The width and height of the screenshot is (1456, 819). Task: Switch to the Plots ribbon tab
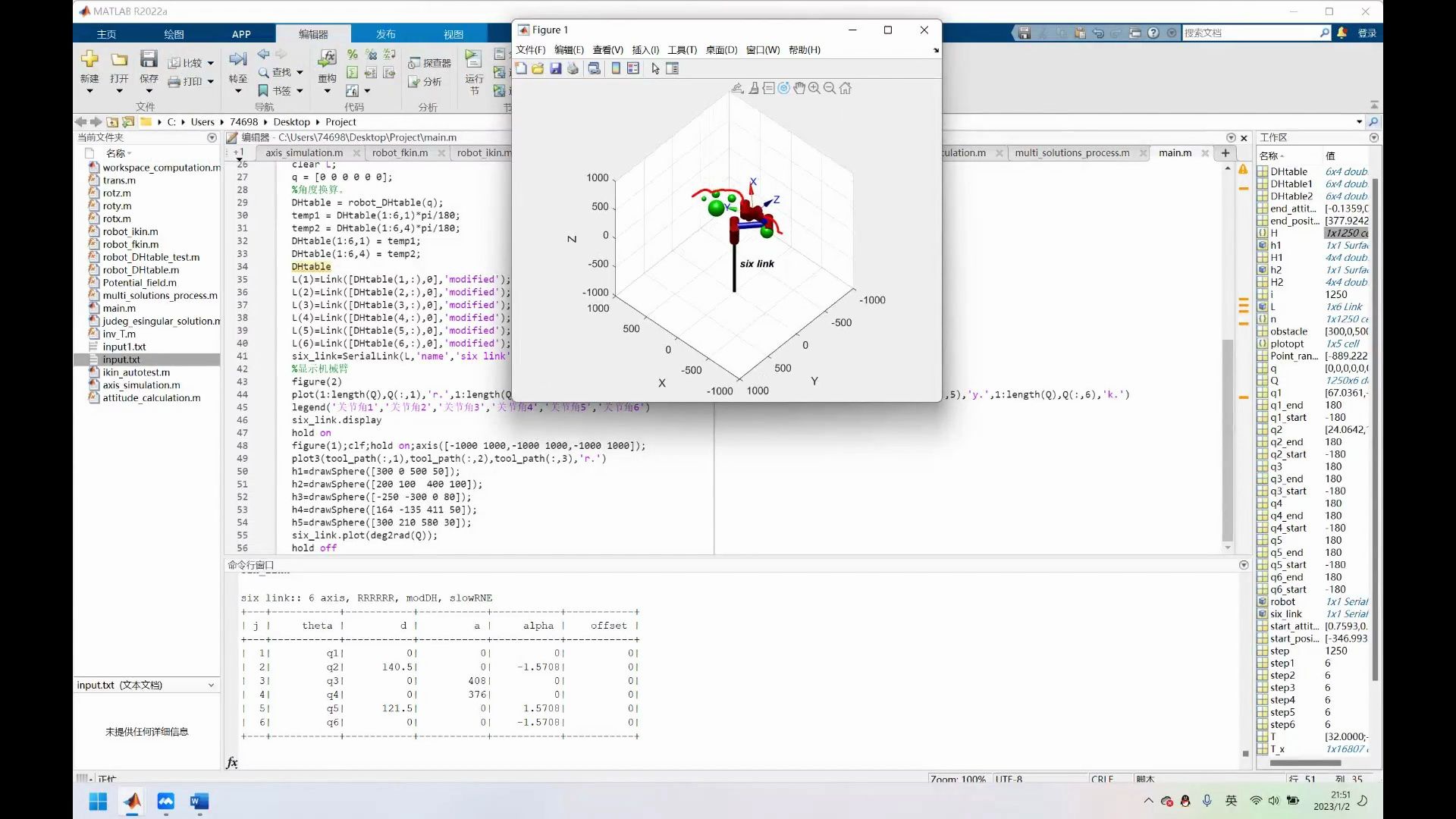point(174,34)
